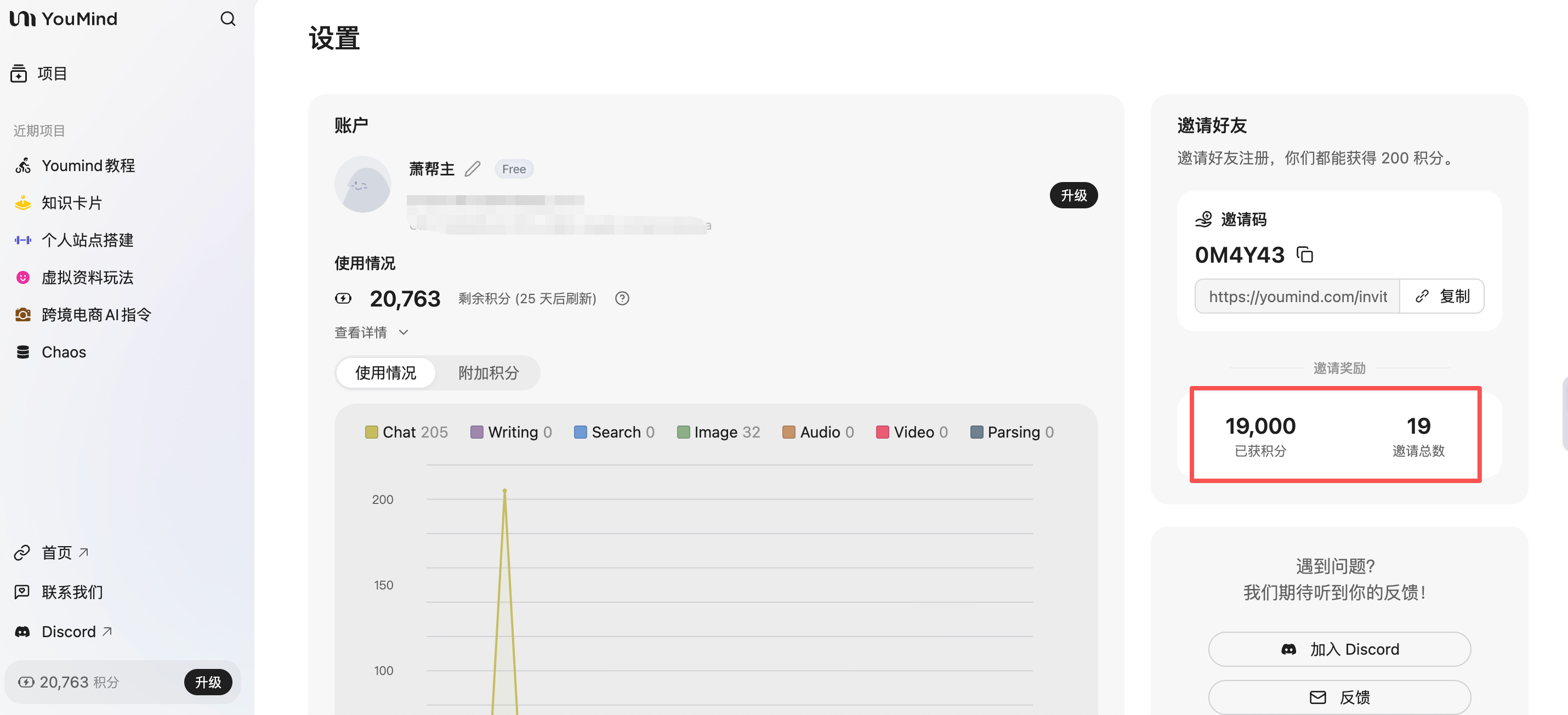This screenshot has height=715, width=1568.
Task: Click the 19,000 已获积分 value
Action: click(1260, 426)
